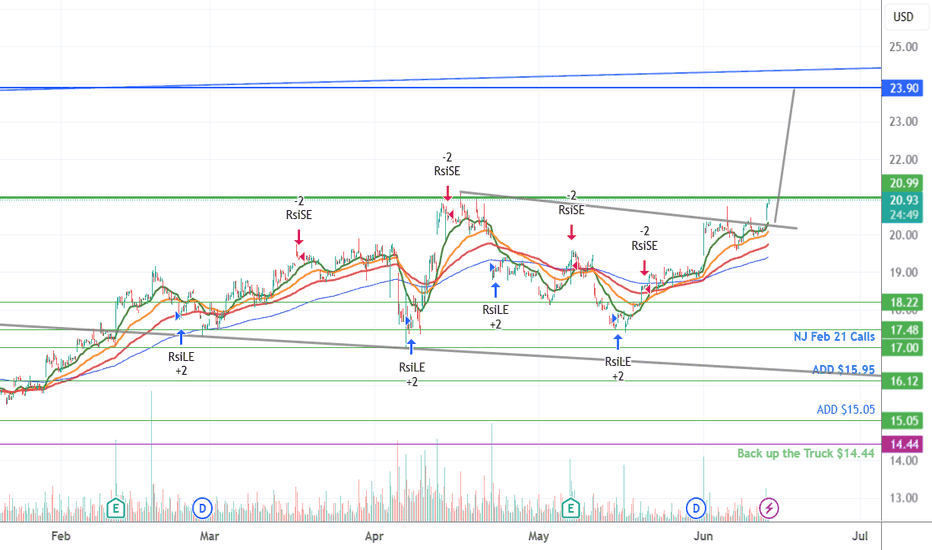Open the USD currency selector
Image resolution: width=932 pixels, height=550 pixels.
click(x=903, y=17)
